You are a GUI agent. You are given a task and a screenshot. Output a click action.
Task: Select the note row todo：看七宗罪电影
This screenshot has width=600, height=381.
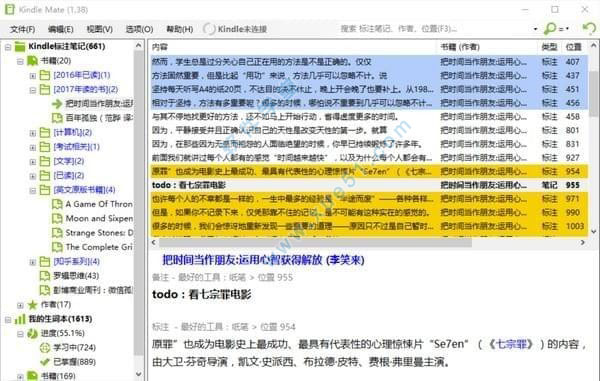(x=369, y=185)
